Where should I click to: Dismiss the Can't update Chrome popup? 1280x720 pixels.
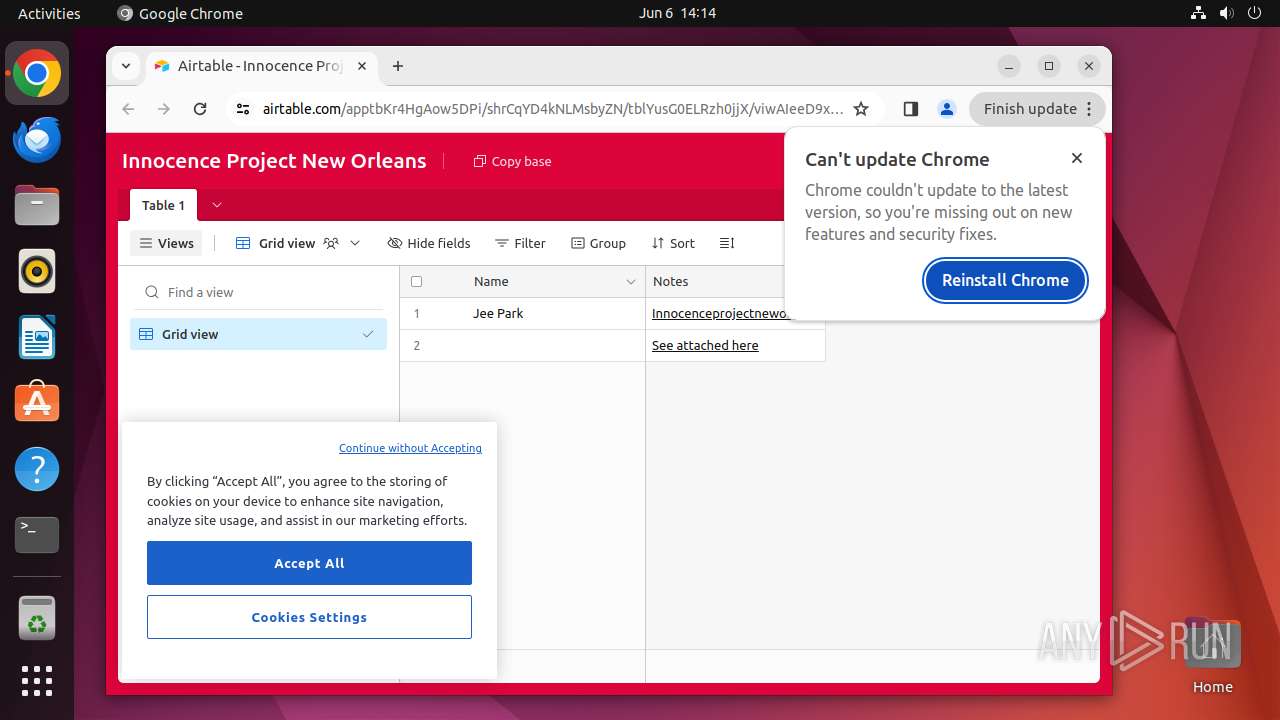tap(1076, 158)
